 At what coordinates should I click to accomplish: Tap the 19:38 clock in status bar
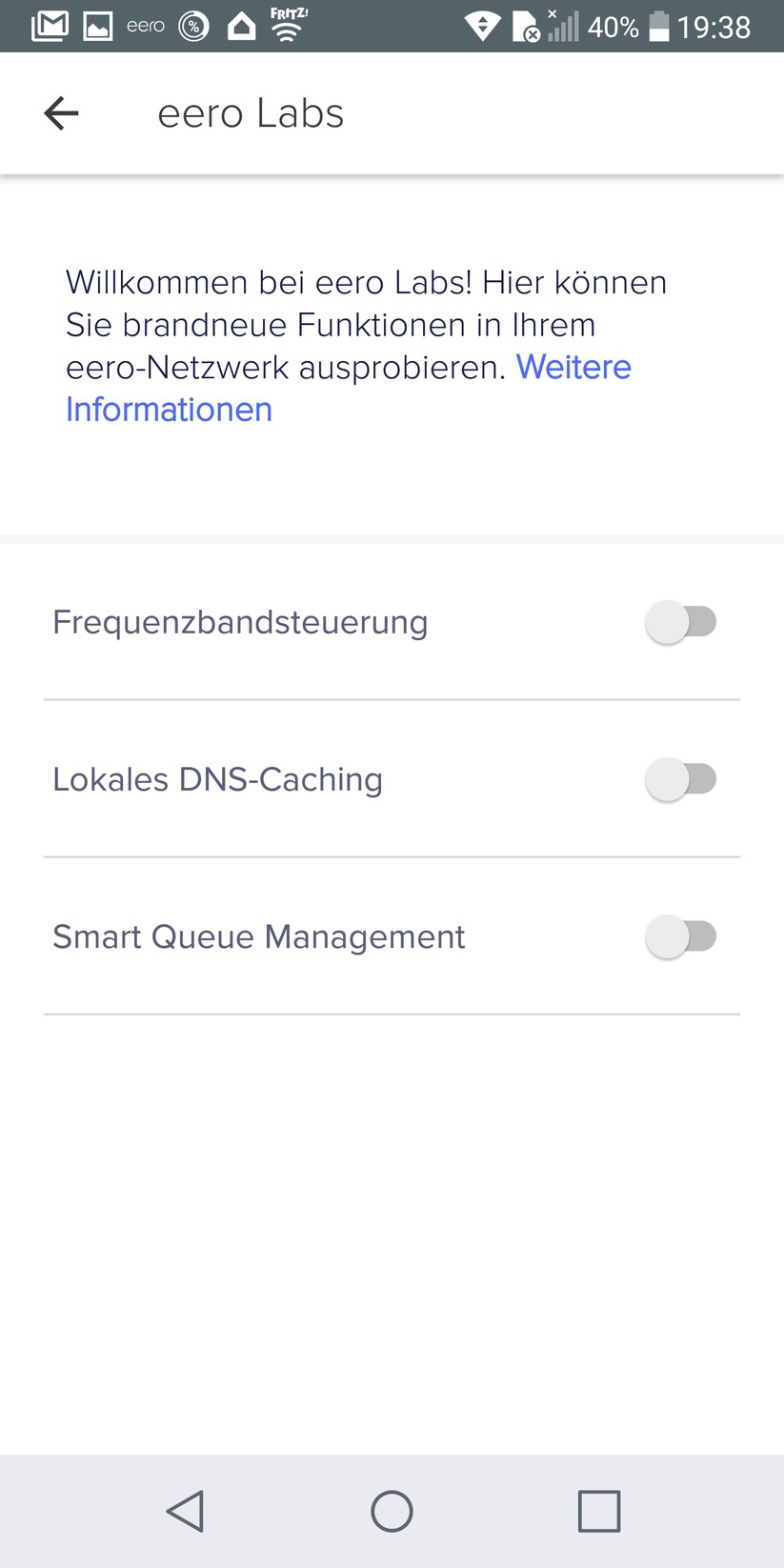714,27
